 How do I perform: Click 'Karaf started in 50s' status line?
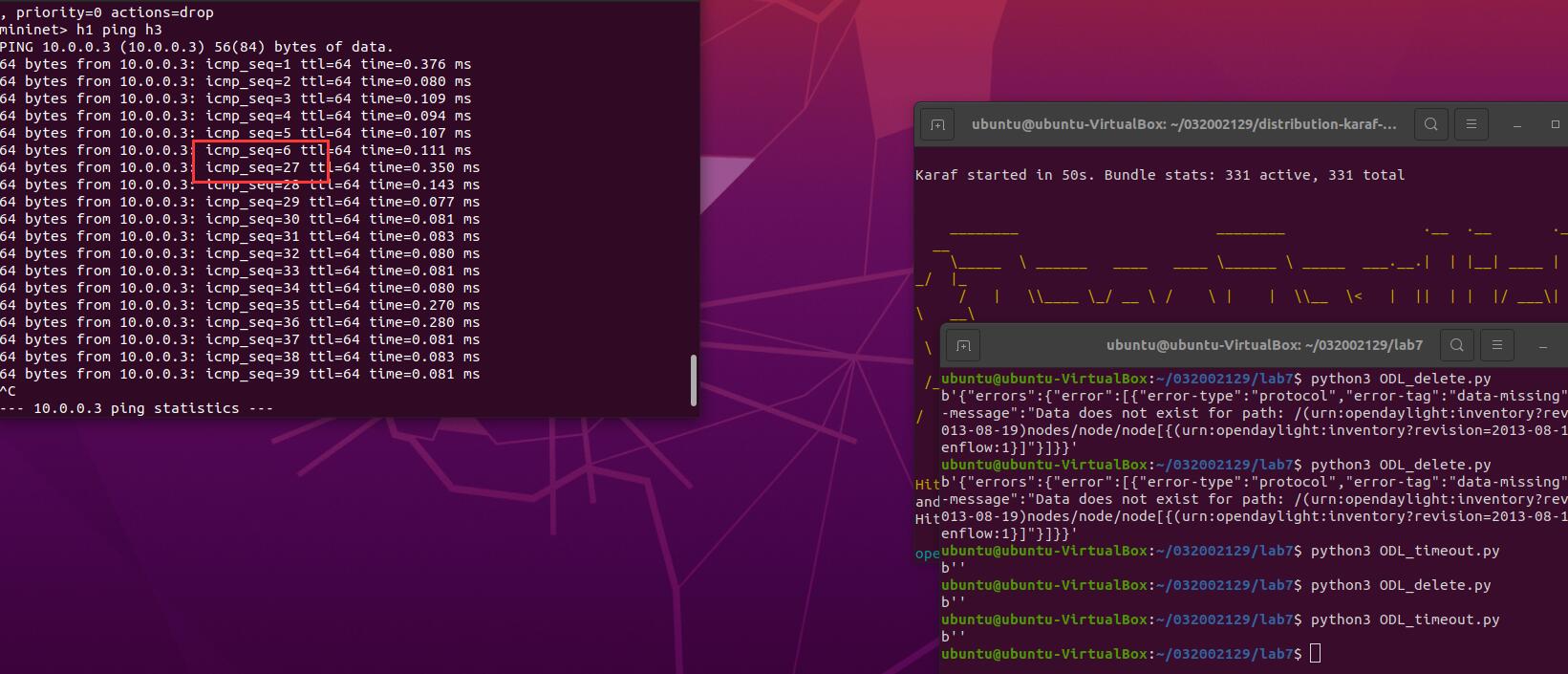(x=1160, y=175)
